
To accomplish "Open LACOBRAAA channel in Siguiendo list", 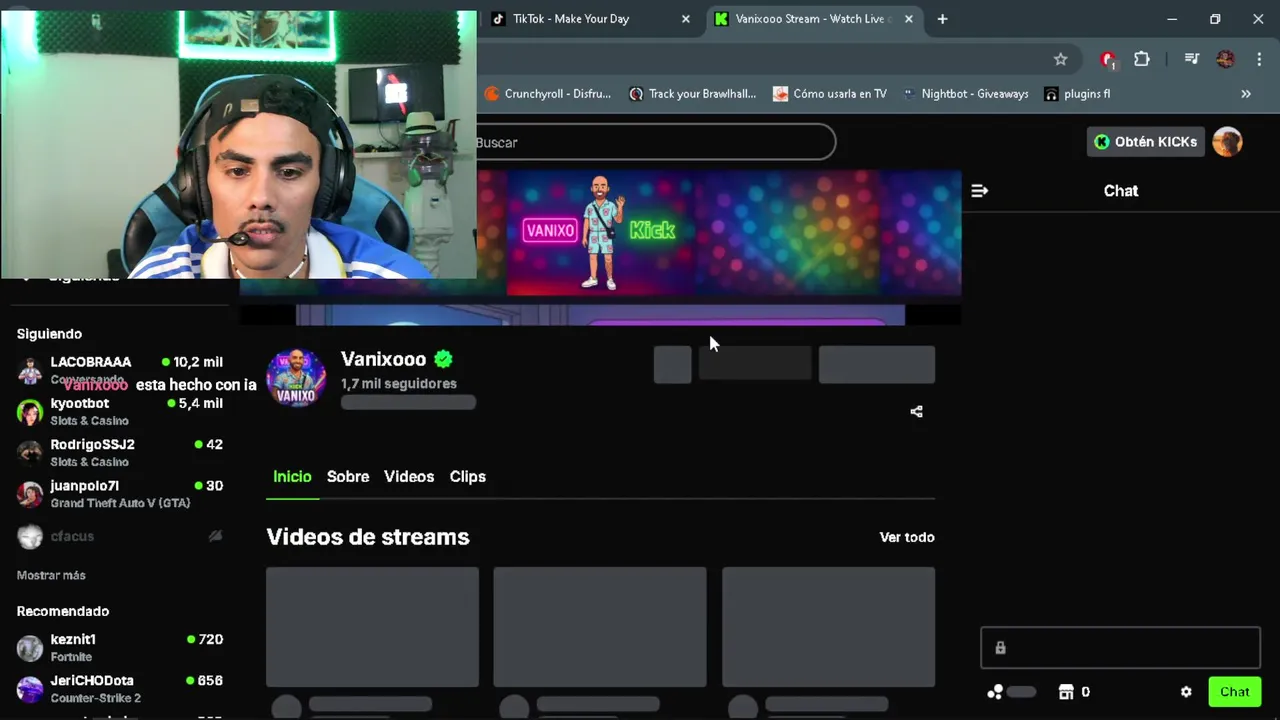I will click(x=120, y=370).
